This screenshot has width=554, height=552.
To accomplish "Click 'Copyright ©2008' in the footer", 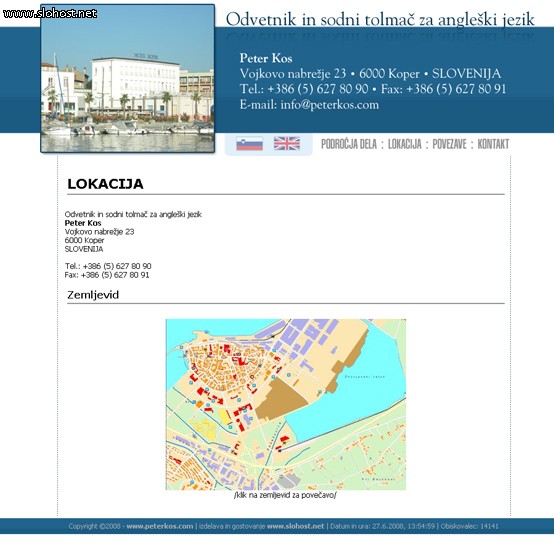I will pos(95,526).
